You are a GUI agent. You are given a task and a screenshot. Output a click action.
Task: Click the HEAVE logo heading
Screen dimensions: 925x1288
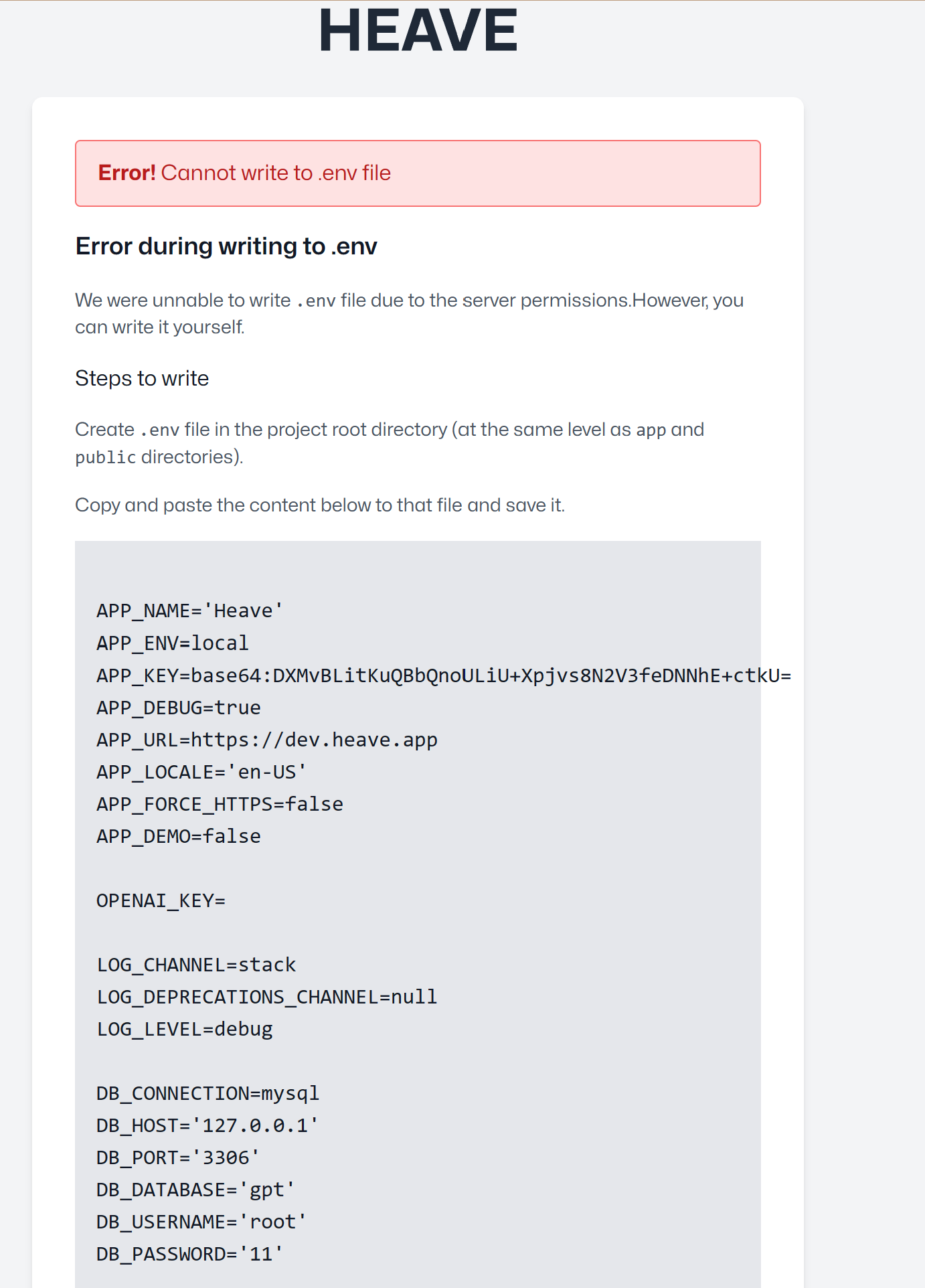pos(418,31)
